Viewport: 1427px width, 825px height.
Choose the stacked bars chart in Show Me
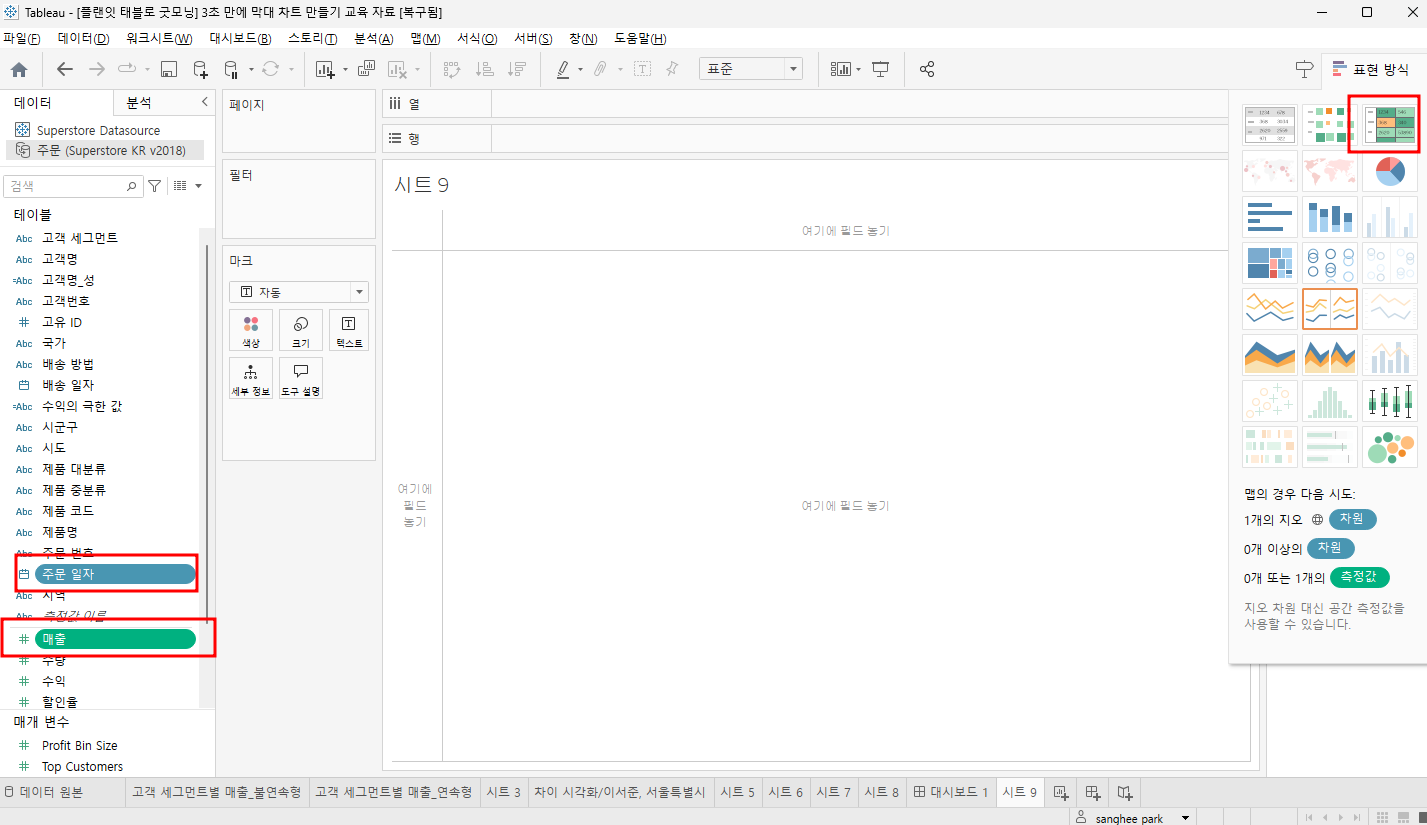1330,217
